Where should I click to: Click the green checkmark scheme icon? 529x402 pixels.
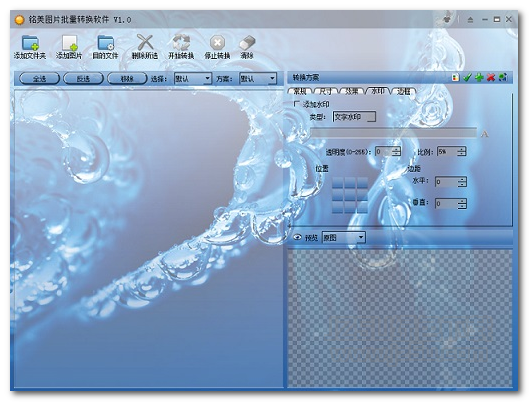point(467,78)
